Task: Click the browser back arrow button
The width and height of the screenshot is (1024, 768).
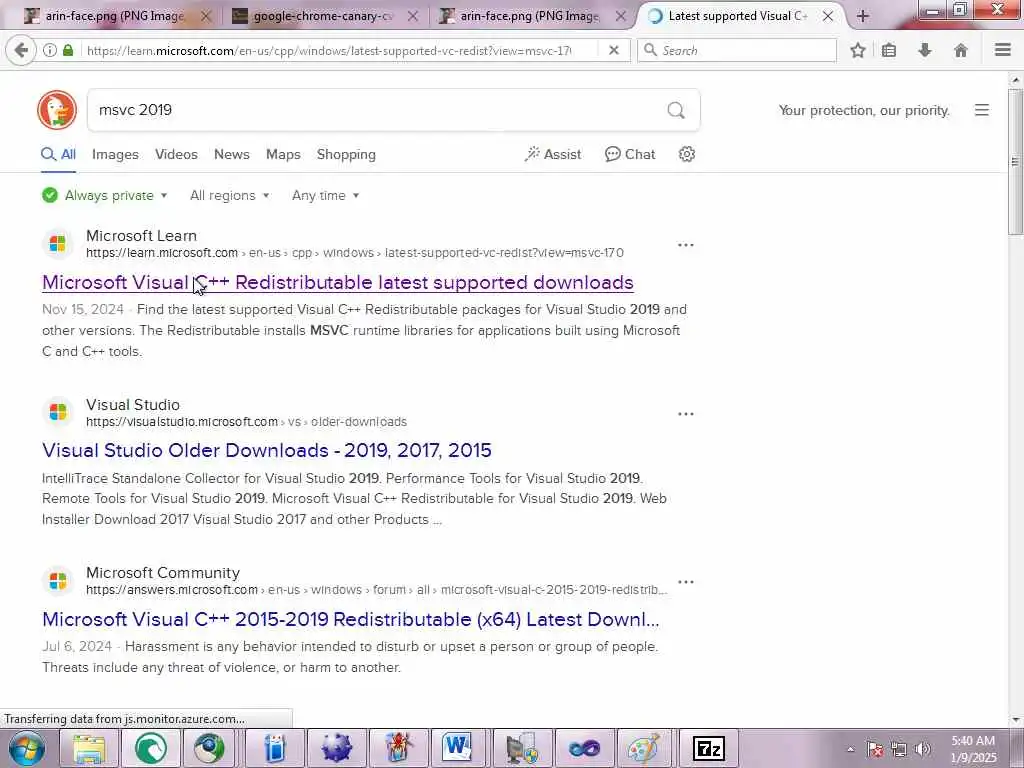Action: pos(21,50)
